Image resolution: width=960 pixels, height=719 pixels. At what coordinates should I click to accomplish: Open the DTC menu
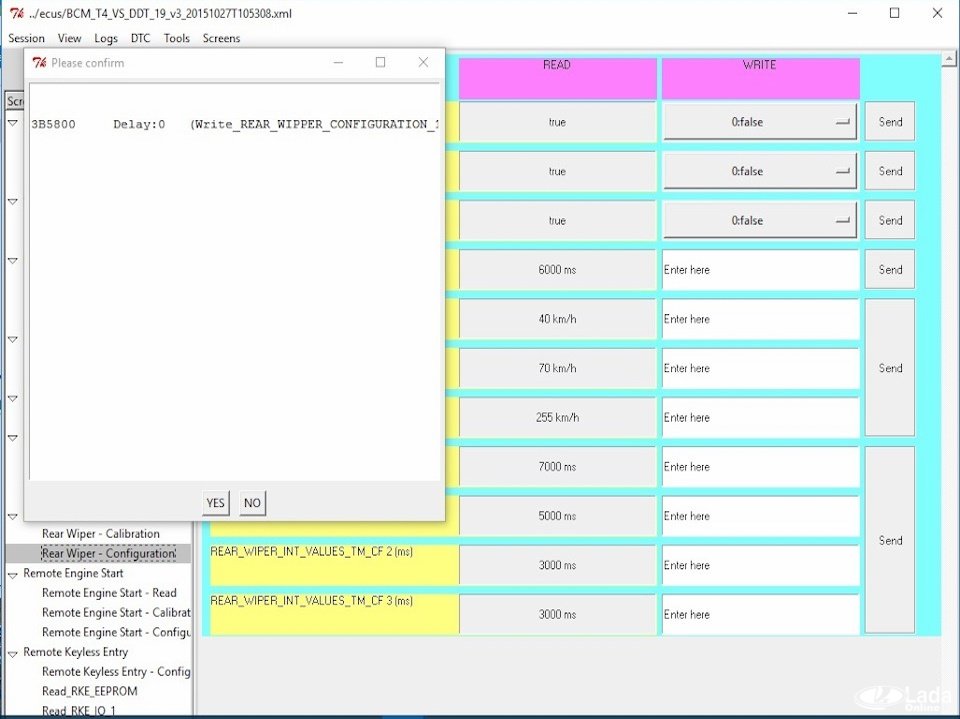coord(140,38)
